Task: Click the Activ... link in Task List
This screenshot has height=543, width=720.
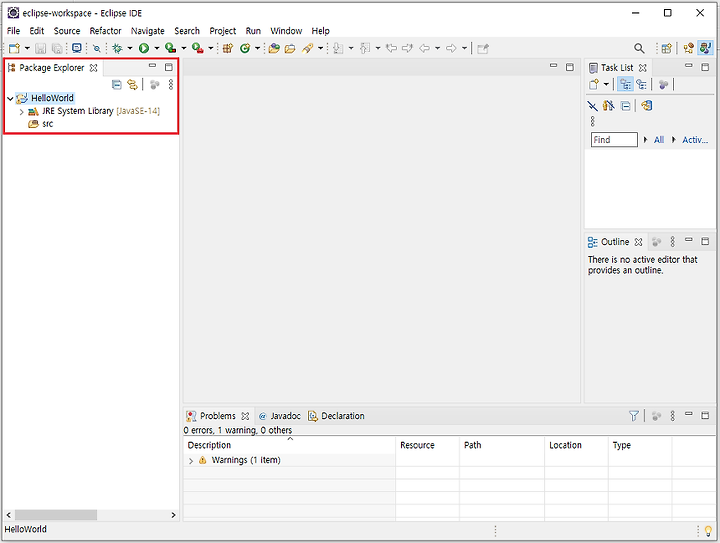Action: pos(695,140)
